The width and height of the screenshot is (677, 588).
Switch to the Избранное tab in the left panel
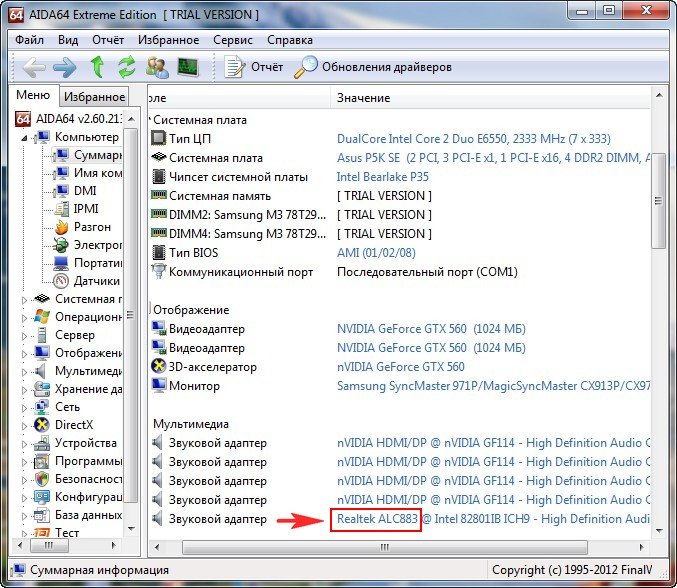tap(94, 97)
